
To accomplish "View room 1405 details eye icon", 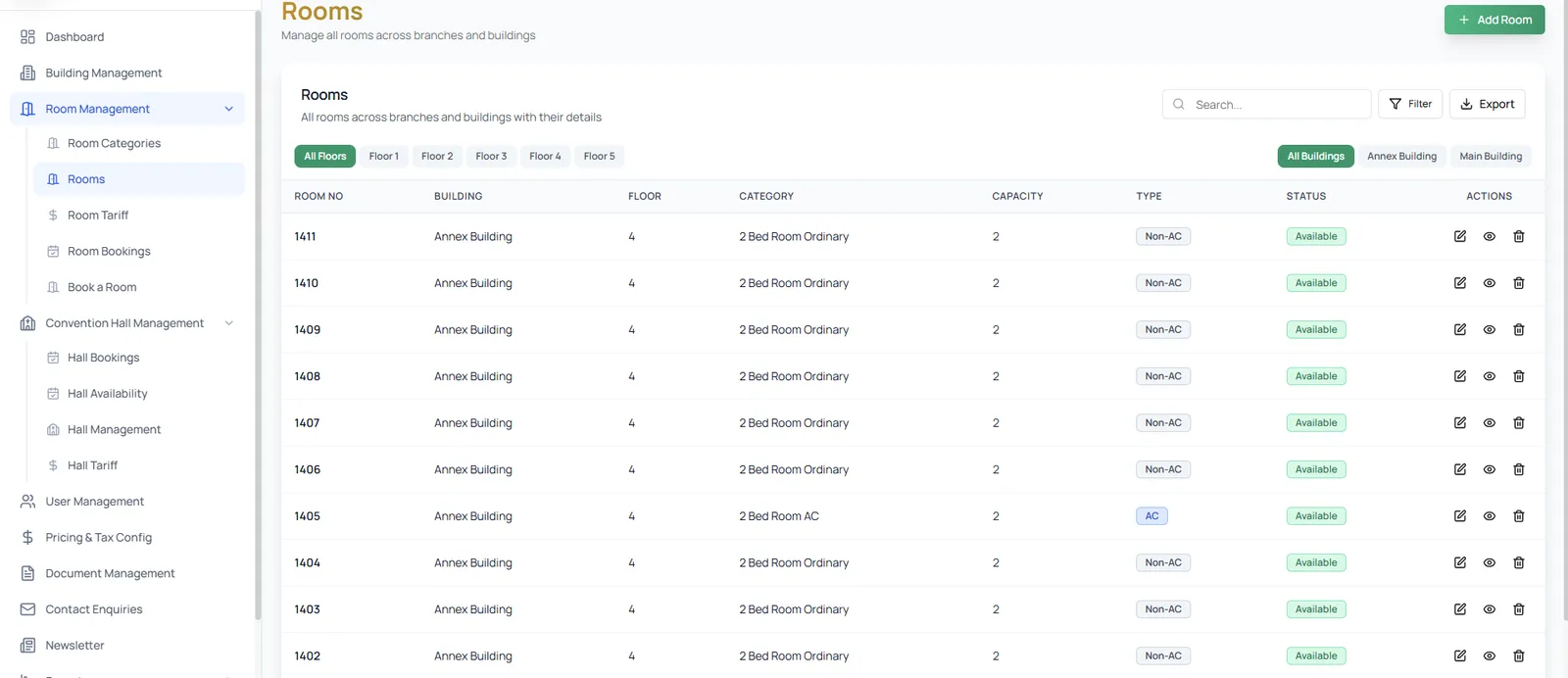I will (x=1490, y=516).
